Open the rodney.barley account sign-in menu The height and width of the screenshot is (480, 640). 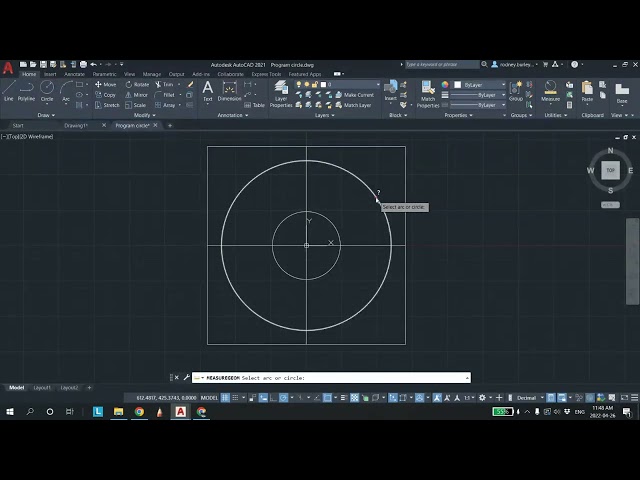(515, 64)
